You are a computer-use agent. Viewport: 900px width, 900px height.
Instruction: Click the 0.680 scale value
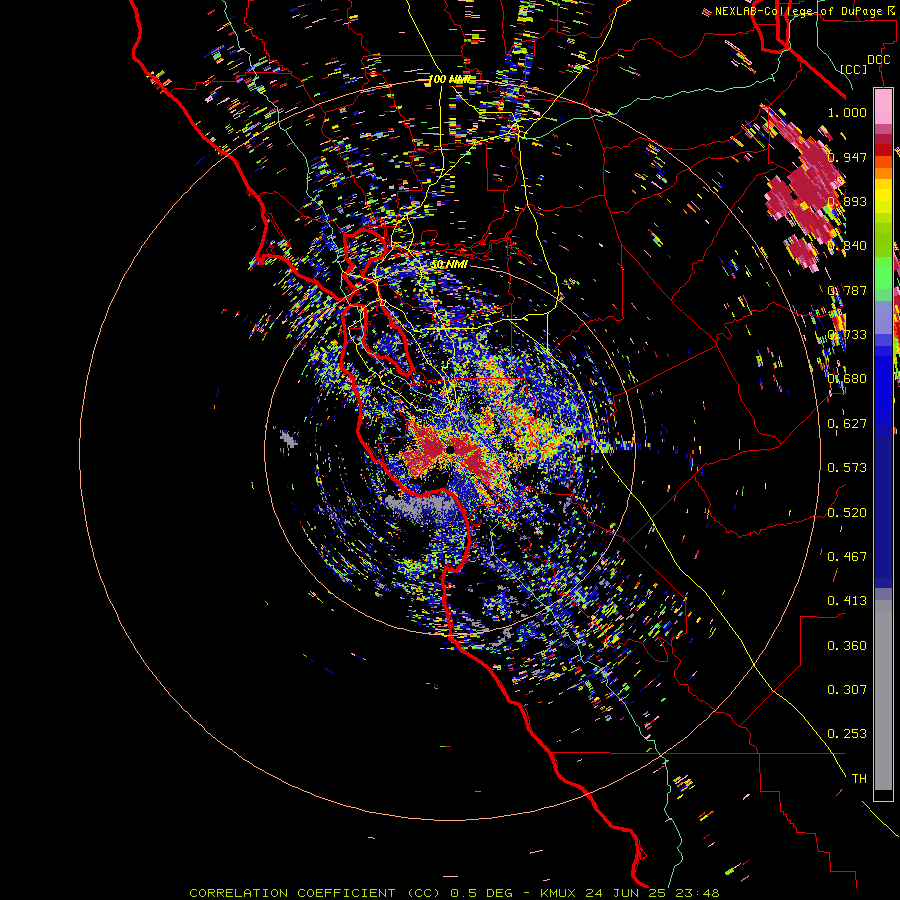(847, 379)
